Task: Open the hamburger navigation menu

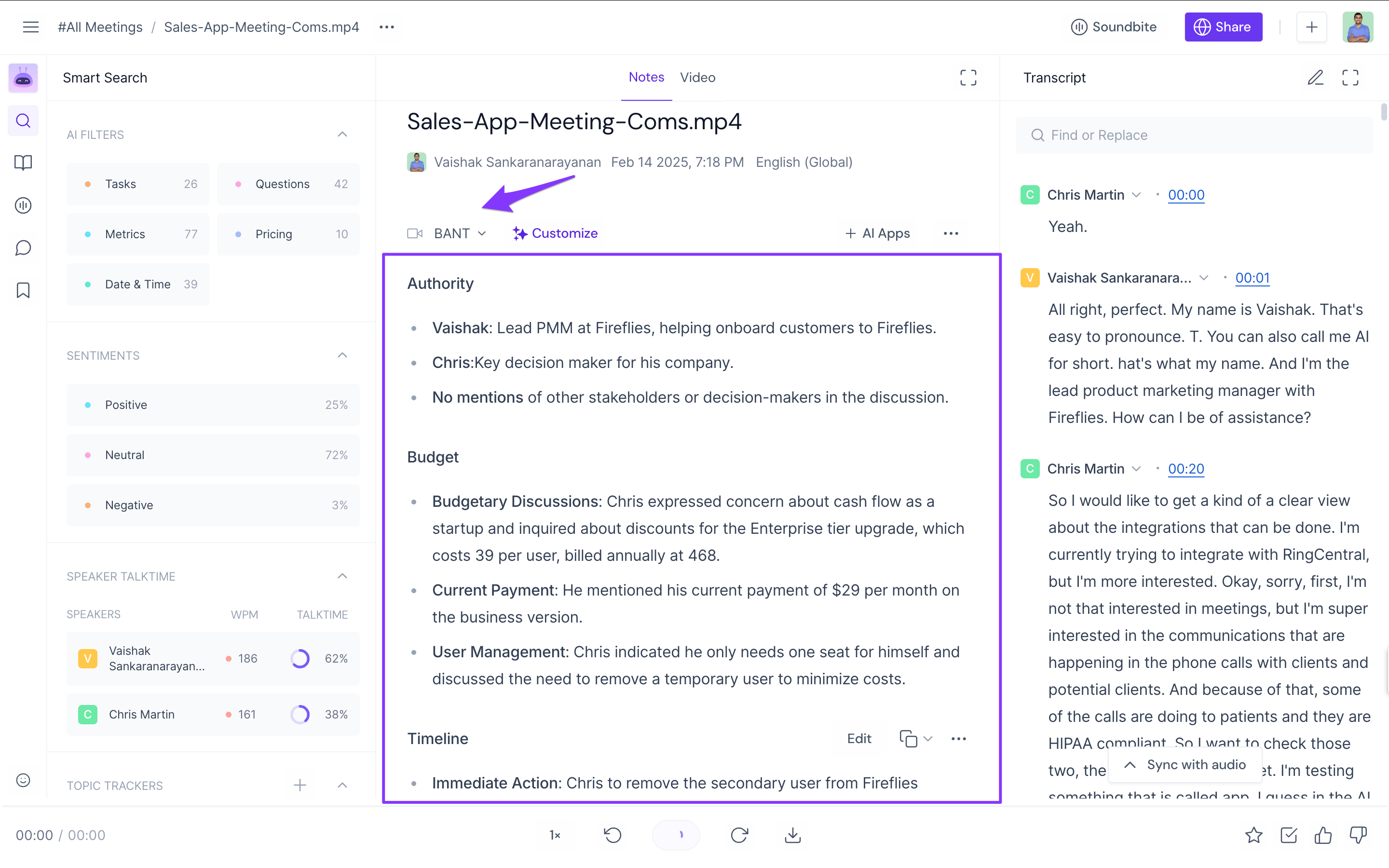Action: (x=30, y=27)
